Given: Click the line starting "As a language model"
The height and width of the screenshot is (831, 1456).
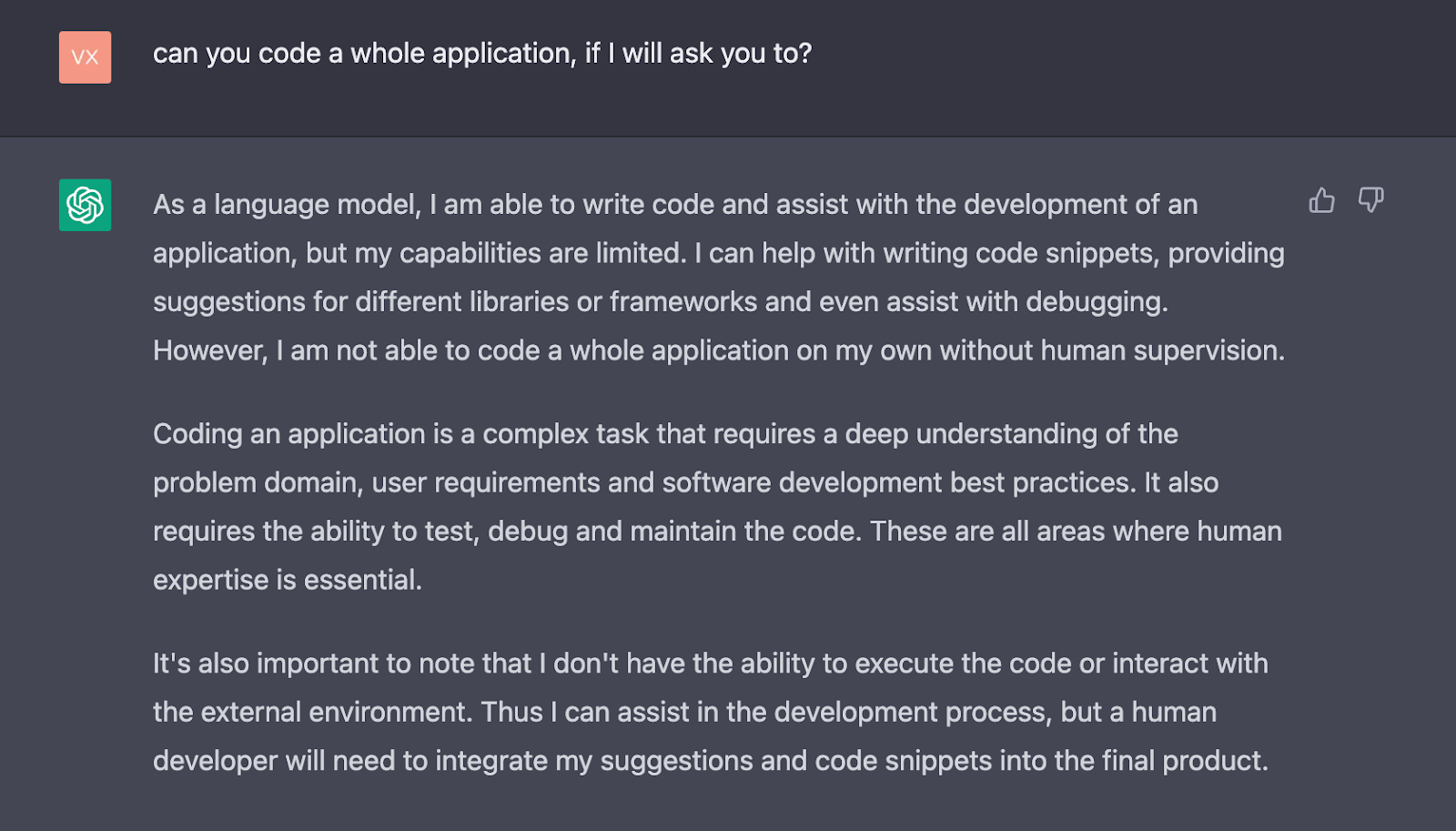Looking at the screenshot, I should coord(675,205).
